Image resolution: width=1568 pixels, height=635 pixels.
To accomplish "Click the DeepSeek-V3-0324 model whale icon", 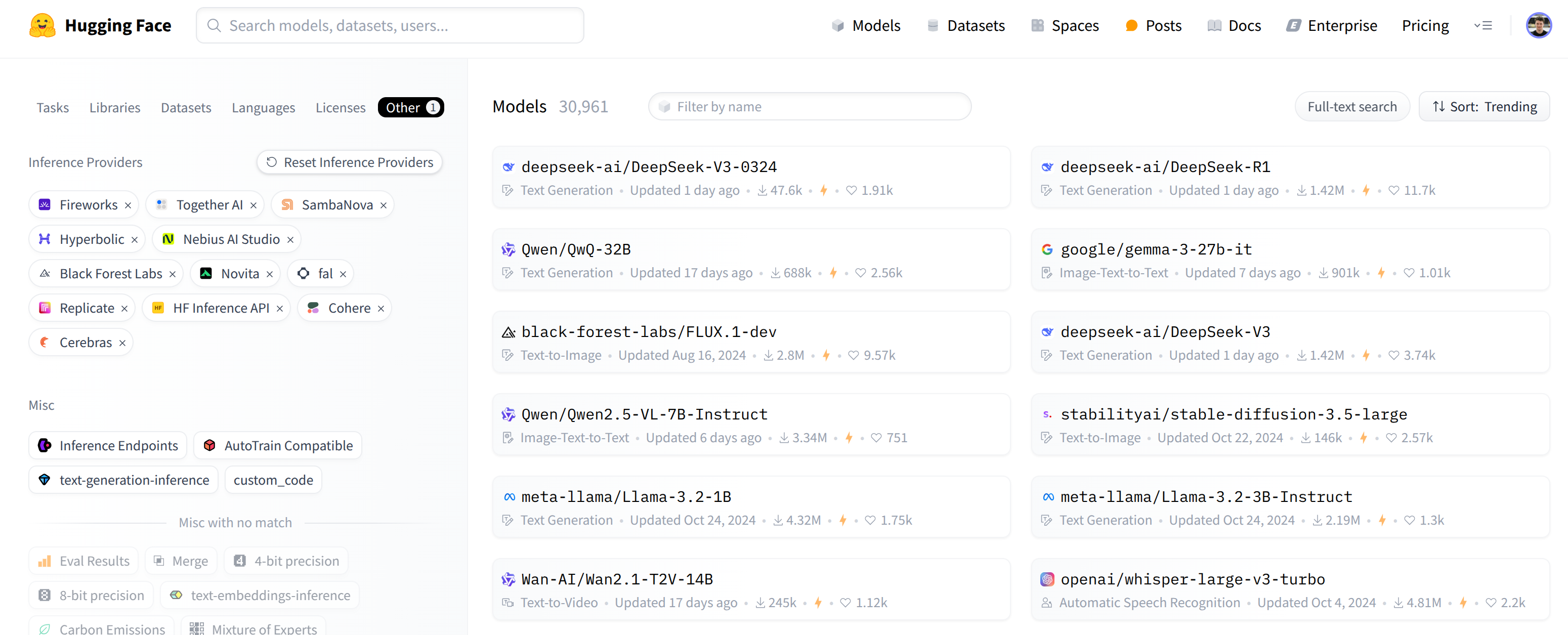I will tap(508, 167).
